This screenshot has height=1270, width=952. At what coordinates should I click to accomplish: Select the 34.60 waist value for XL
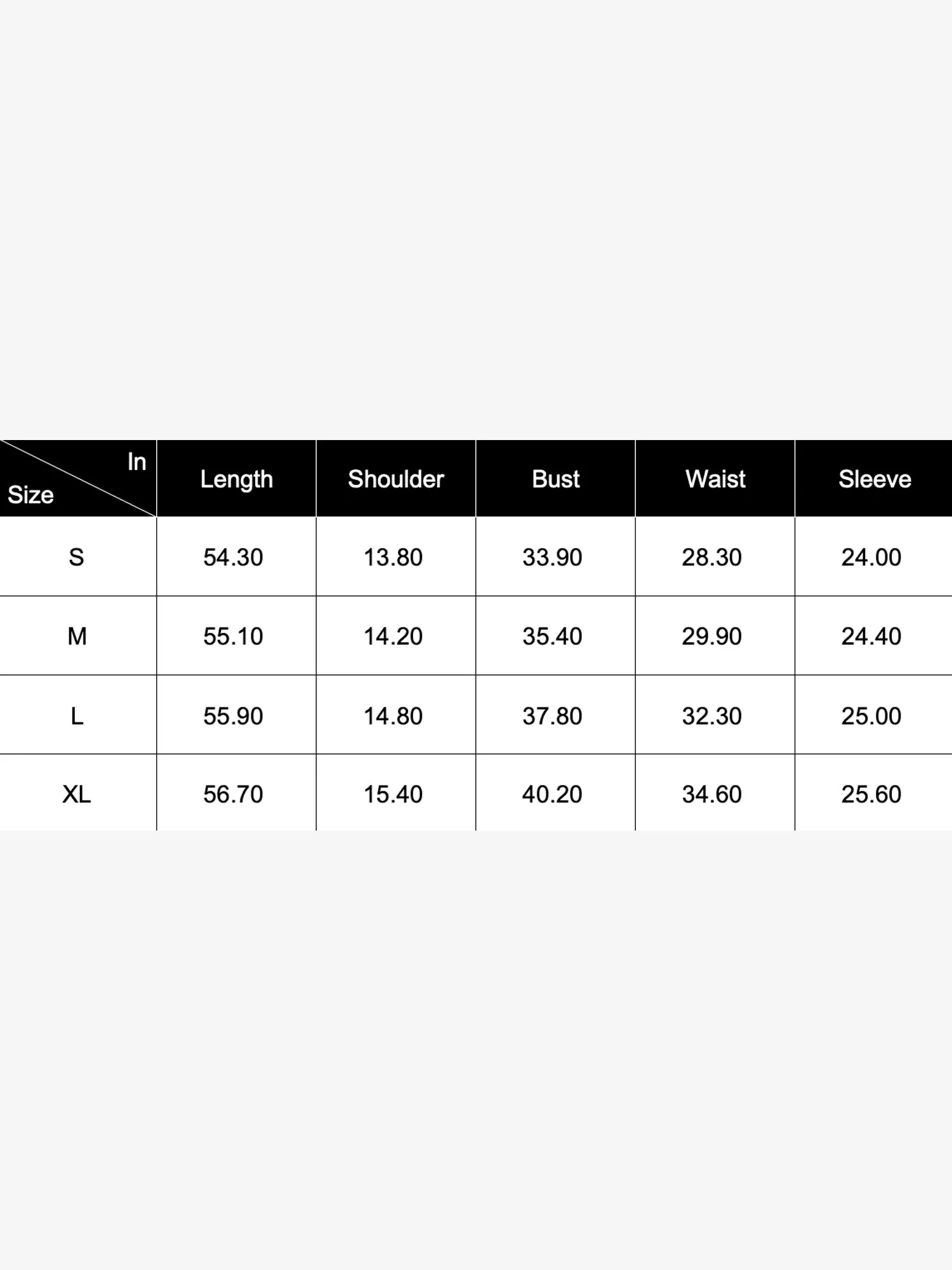pos(711,794)
